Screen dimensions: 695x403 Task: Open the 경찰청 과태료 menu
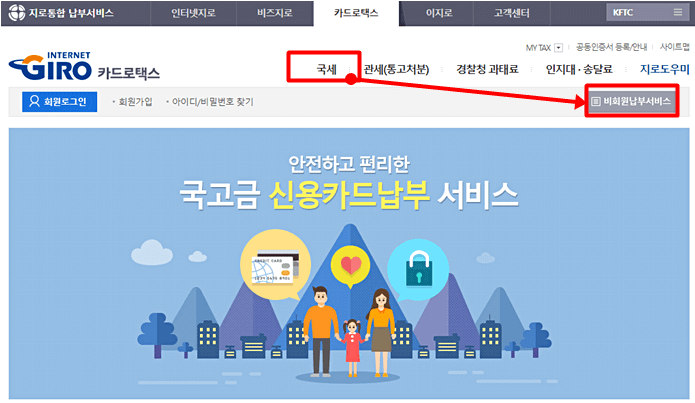click(487, 69)
